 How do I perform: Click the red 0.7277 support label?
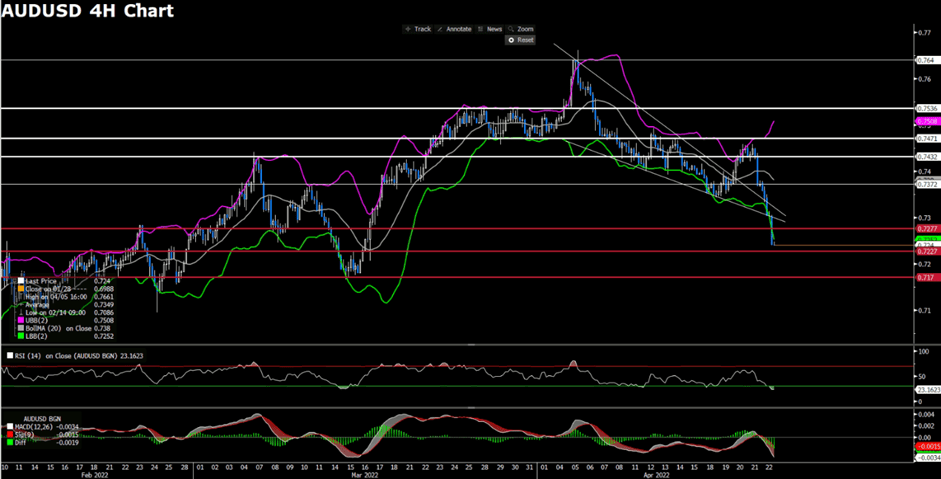[x=927, y=229]
